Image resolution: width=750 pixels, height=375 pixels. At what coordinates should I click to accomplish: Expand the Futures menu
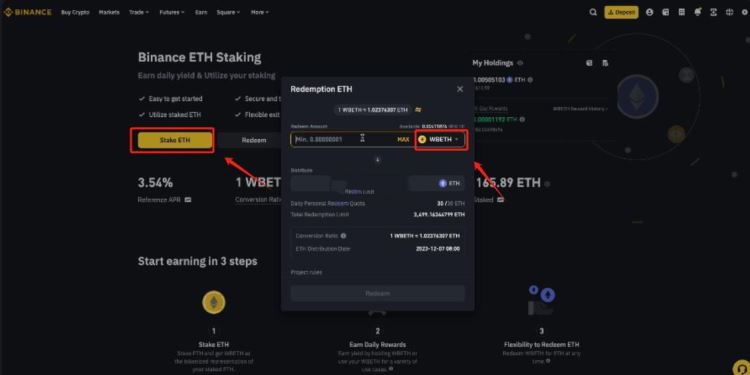(169, 12)
